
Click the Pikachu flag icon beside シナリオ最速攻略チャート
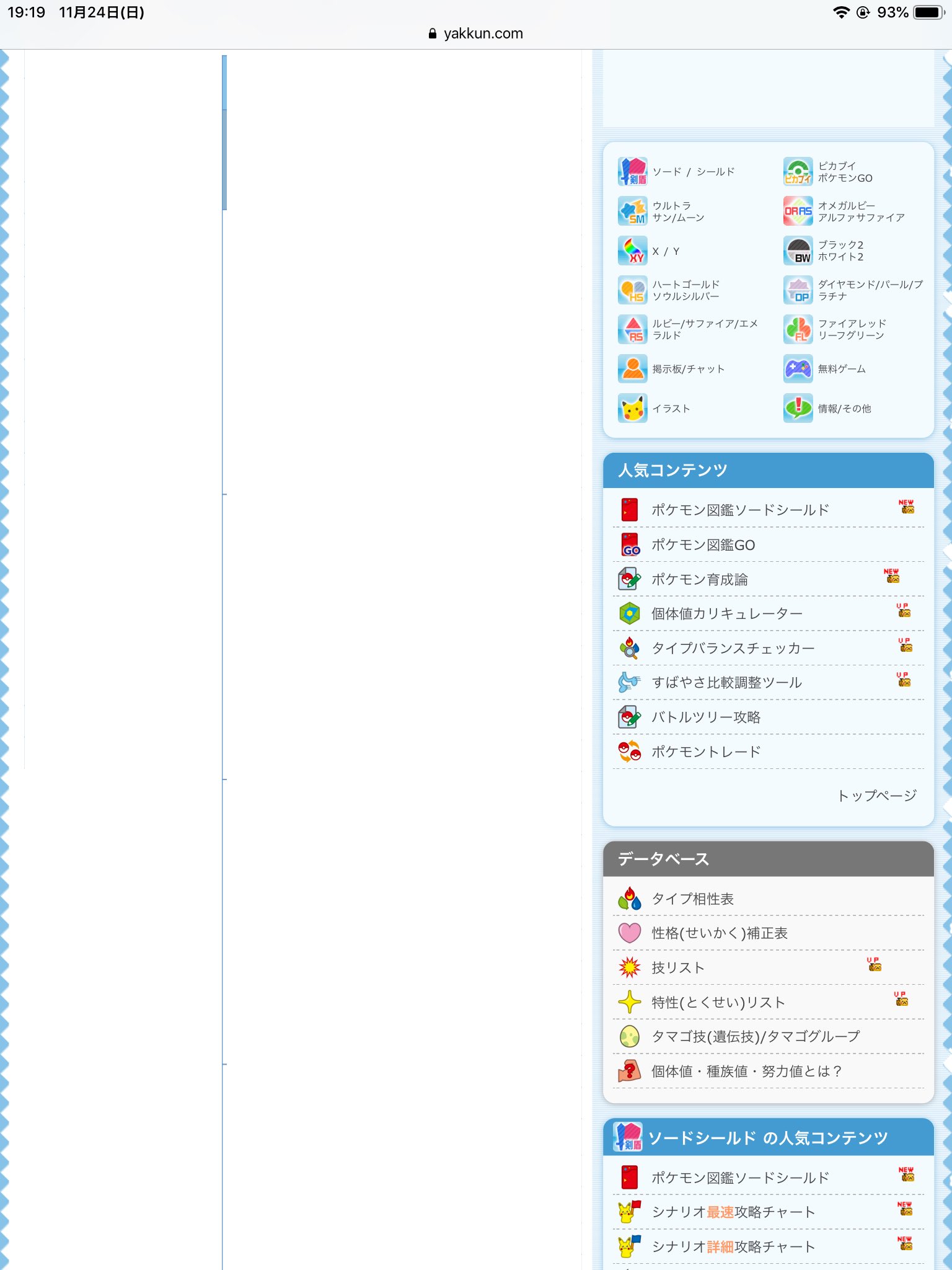[x=630, y=1212]
